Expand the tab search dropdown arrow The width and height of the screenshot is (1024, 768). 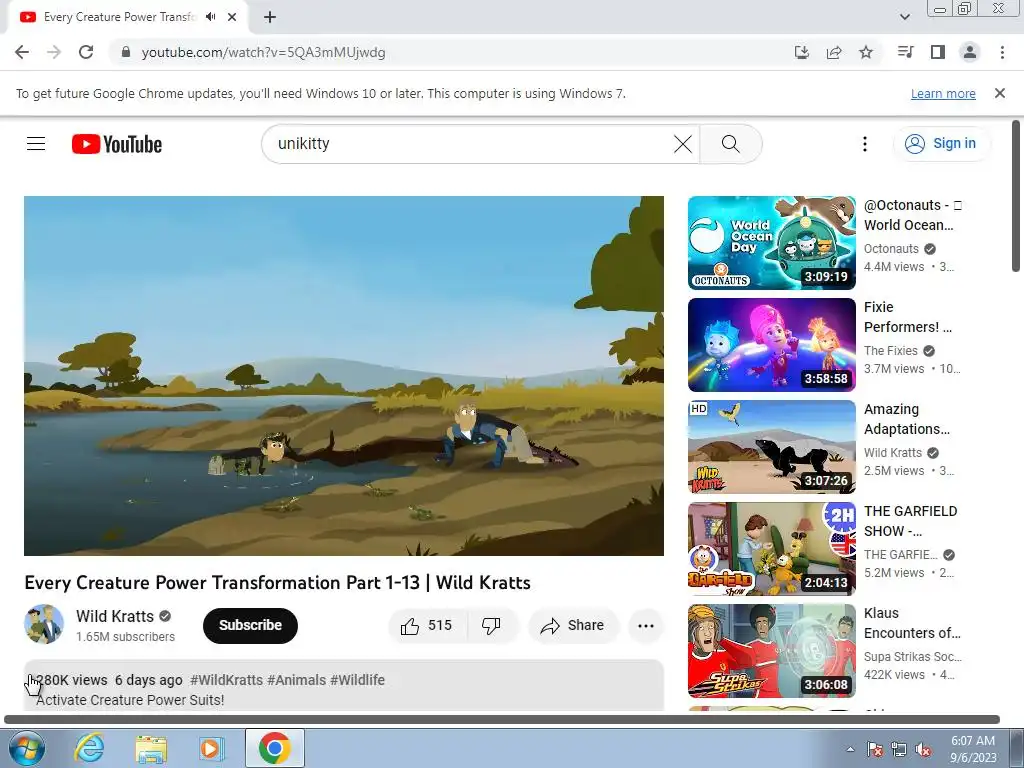[904, 17]
